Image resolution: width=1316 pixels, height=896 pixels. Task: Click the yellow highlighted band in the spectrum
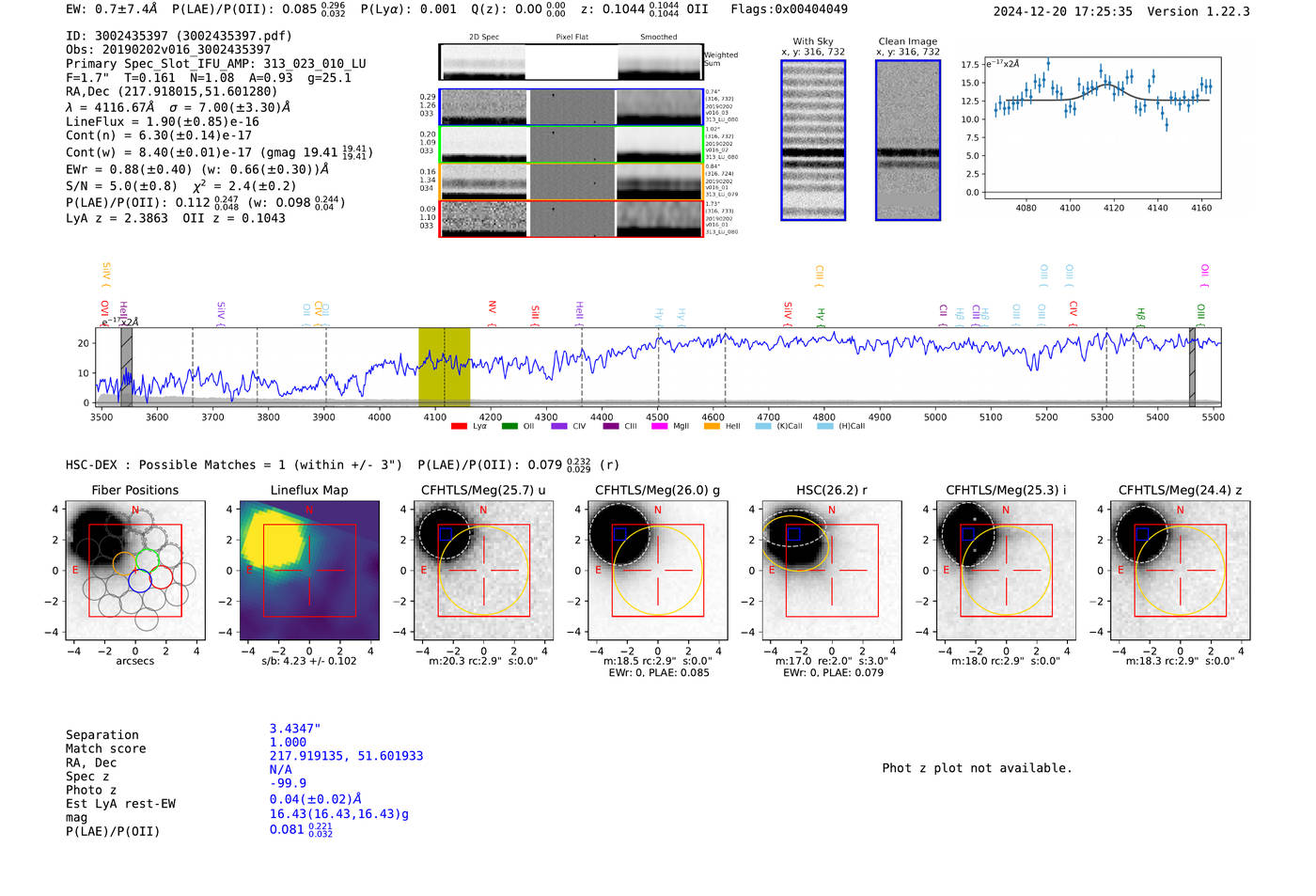[445, 367]
